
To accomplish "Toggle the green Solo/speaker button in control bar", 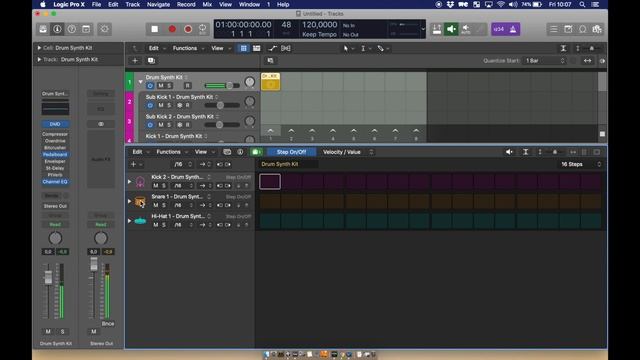I will [x=451, y=29].
